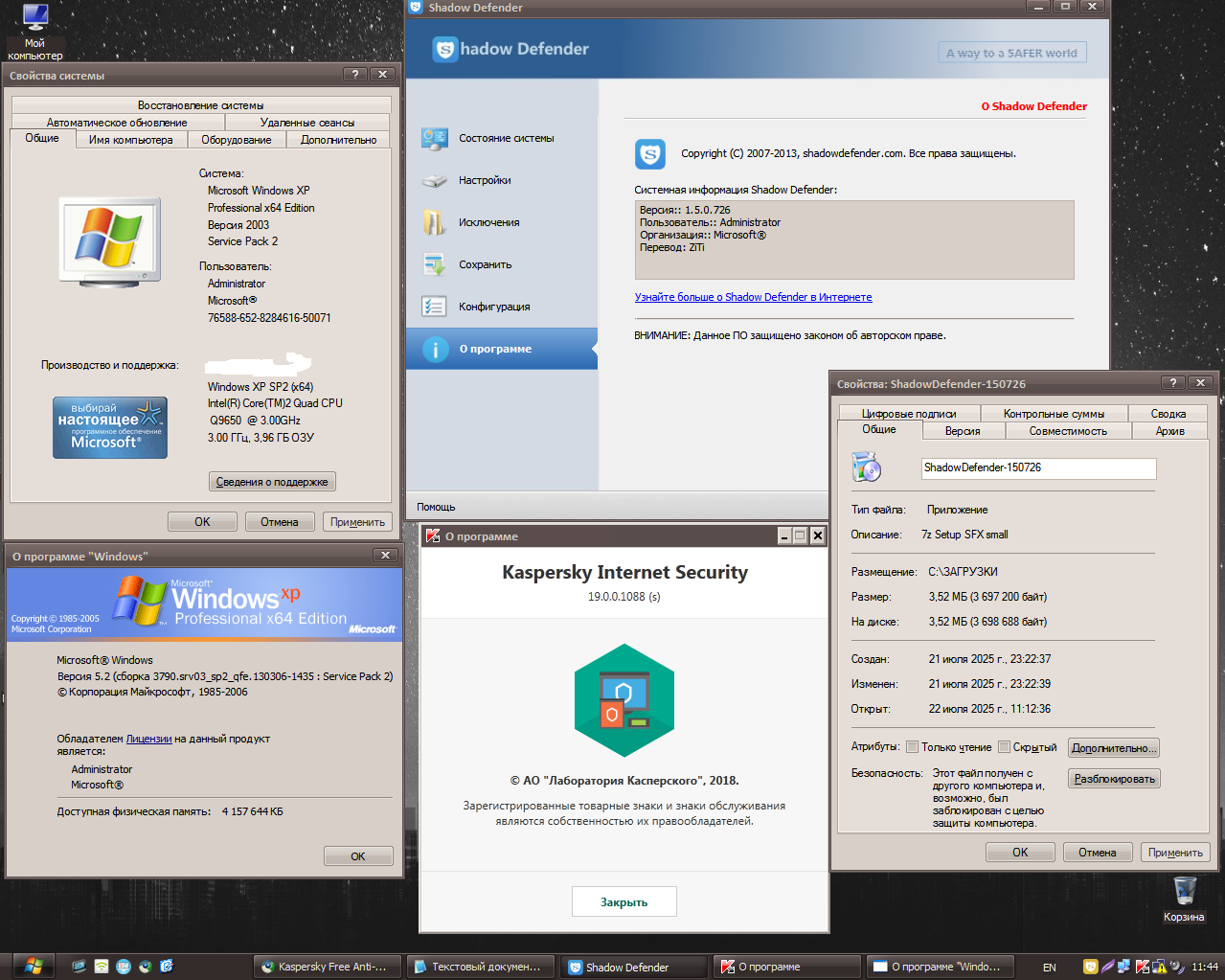Click the EN language indicator on taskbar
Screen dimensions: 1225x980
(1050, 968)
